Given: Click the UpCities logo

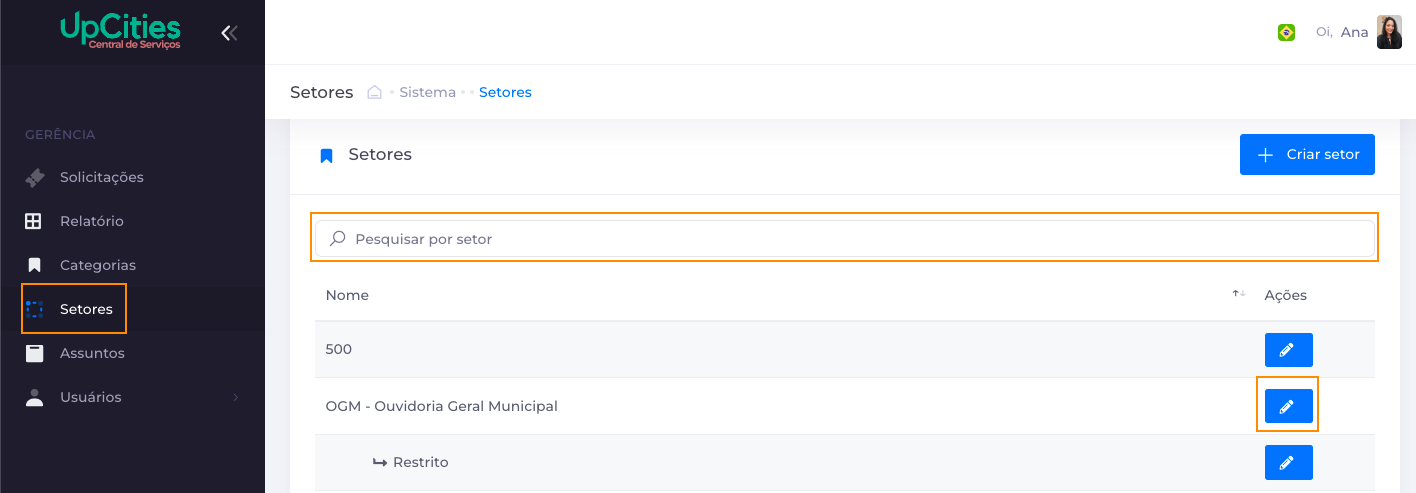Looking at the screenshot, I should click(120, 30).
